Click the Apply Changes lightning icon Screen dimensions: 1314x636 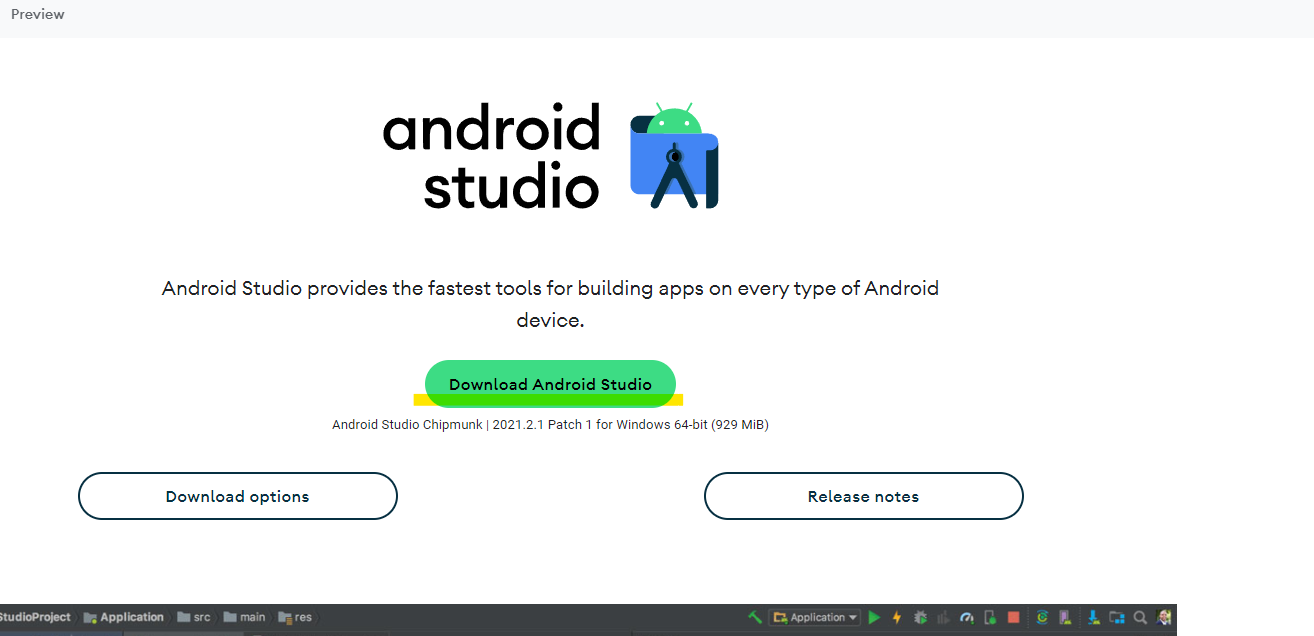coord(897,617)
